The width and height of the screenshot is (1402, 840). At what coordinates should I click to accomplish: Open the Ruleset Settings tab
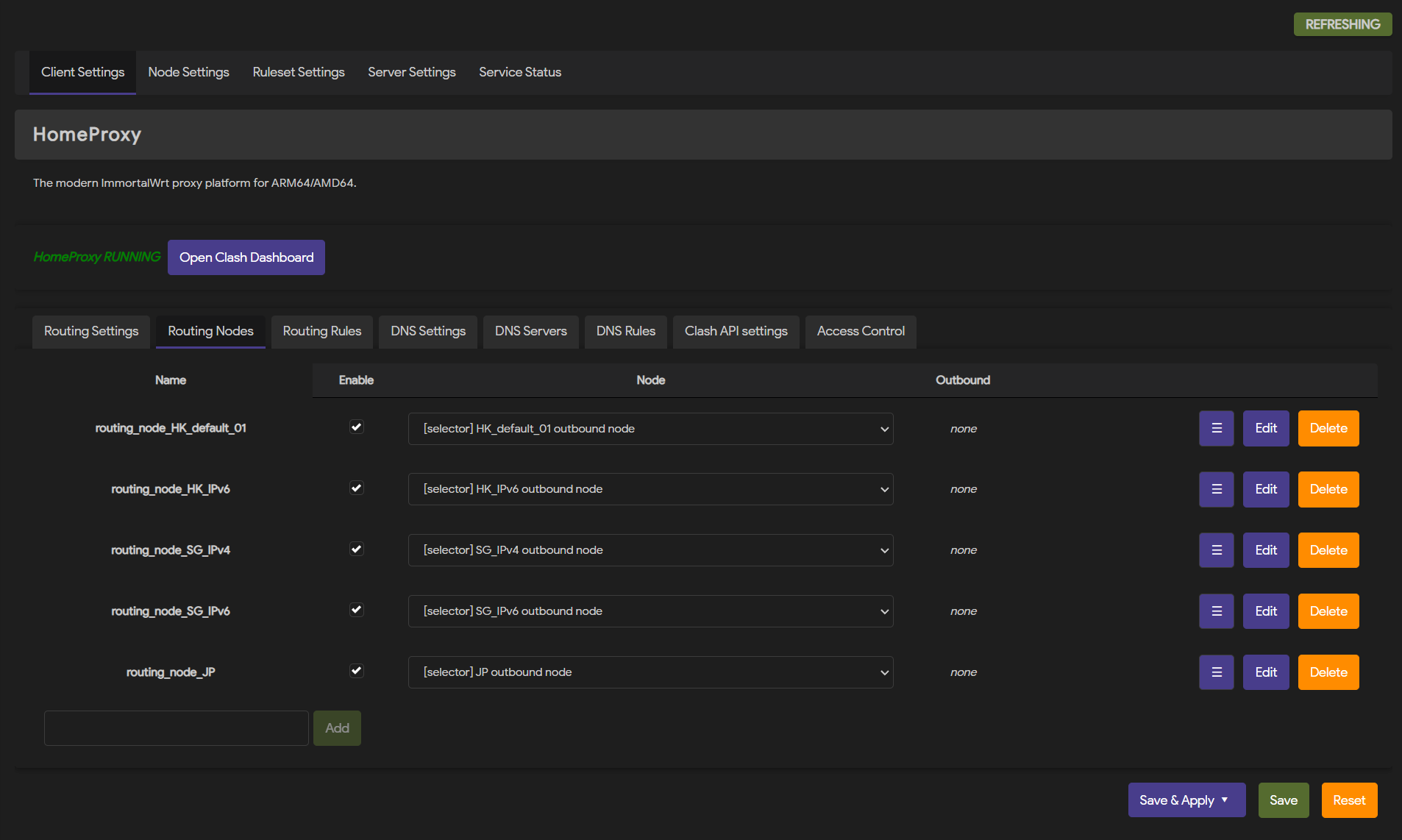click(299, 72)
